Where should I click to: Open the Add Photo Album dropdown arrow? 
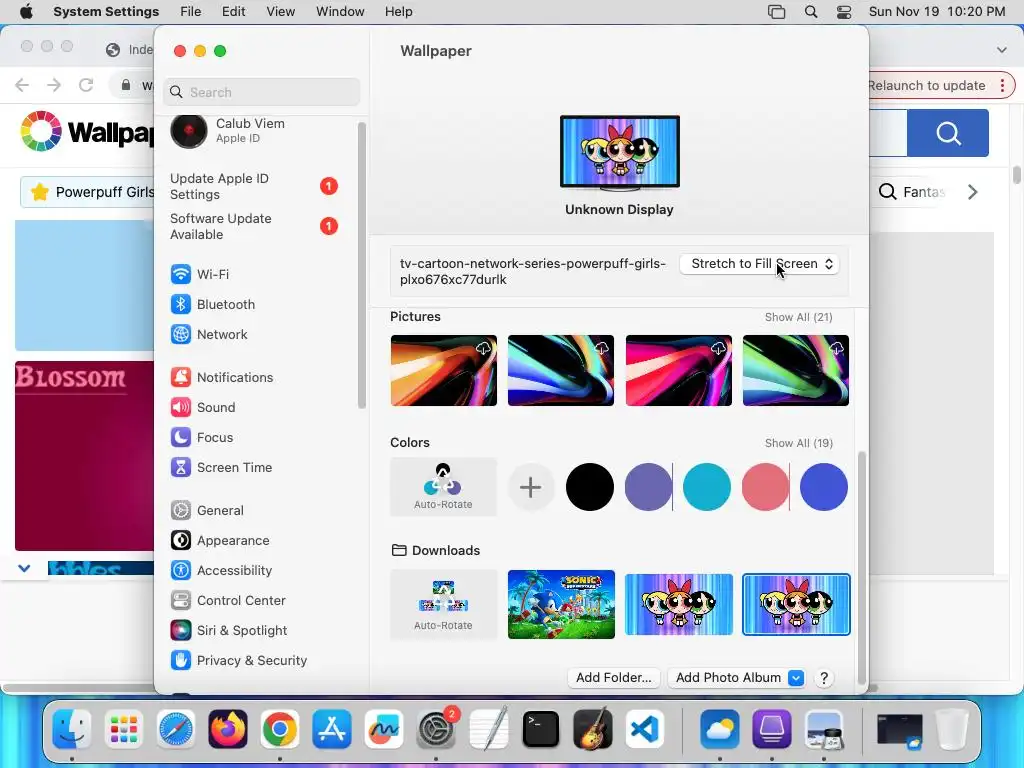coord(795,678)
